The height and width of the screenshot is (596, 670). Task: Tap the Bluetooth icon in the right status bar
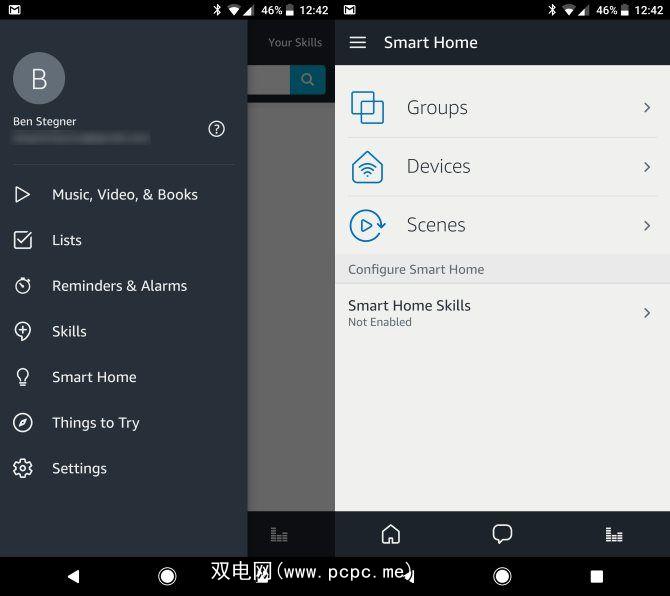coord(552,10)
